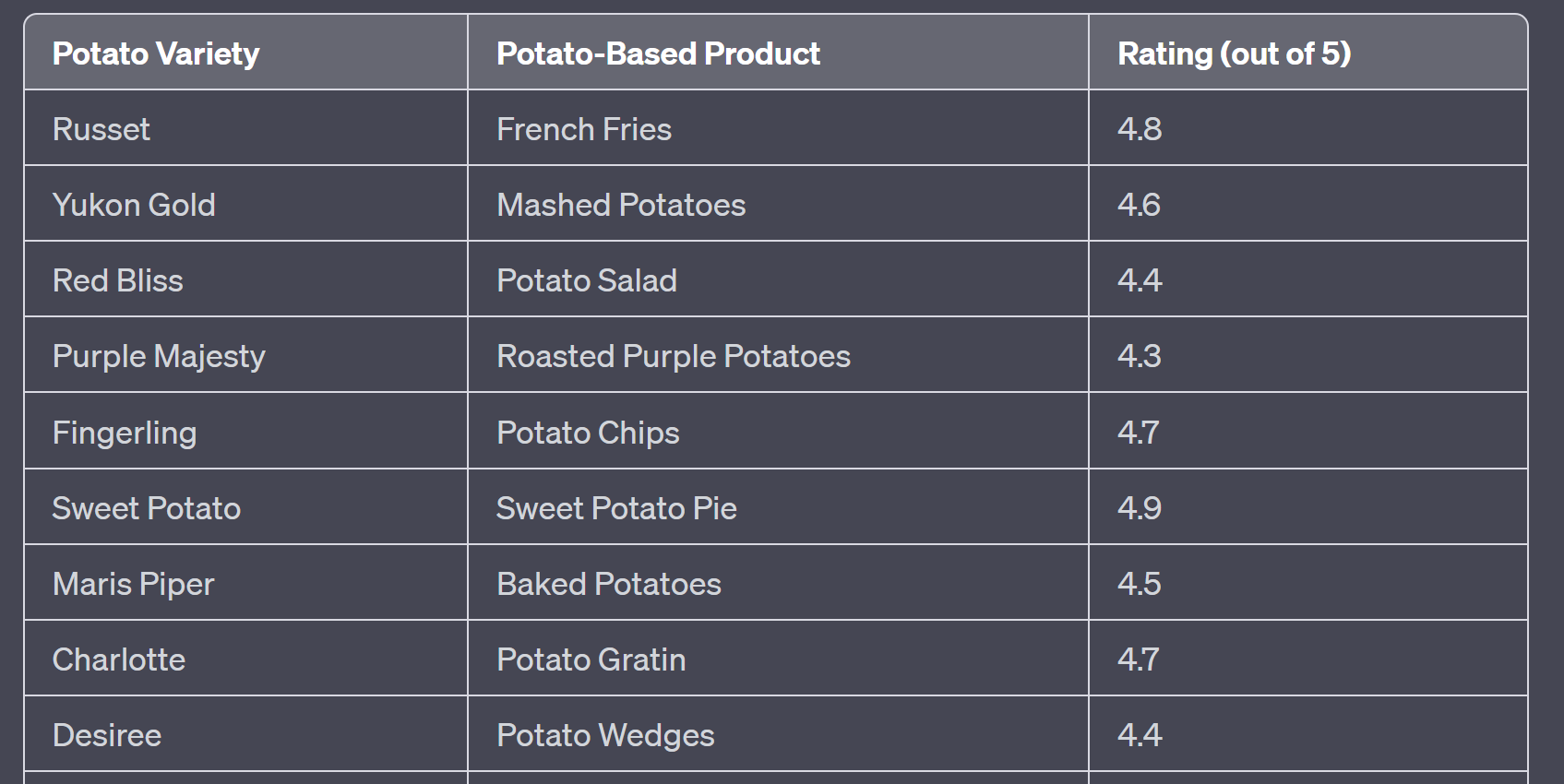Click the Baked Potatoes cell
The width and height of the screenshot is (1564, 784).
pyautogui.click(x=609, y=584)
